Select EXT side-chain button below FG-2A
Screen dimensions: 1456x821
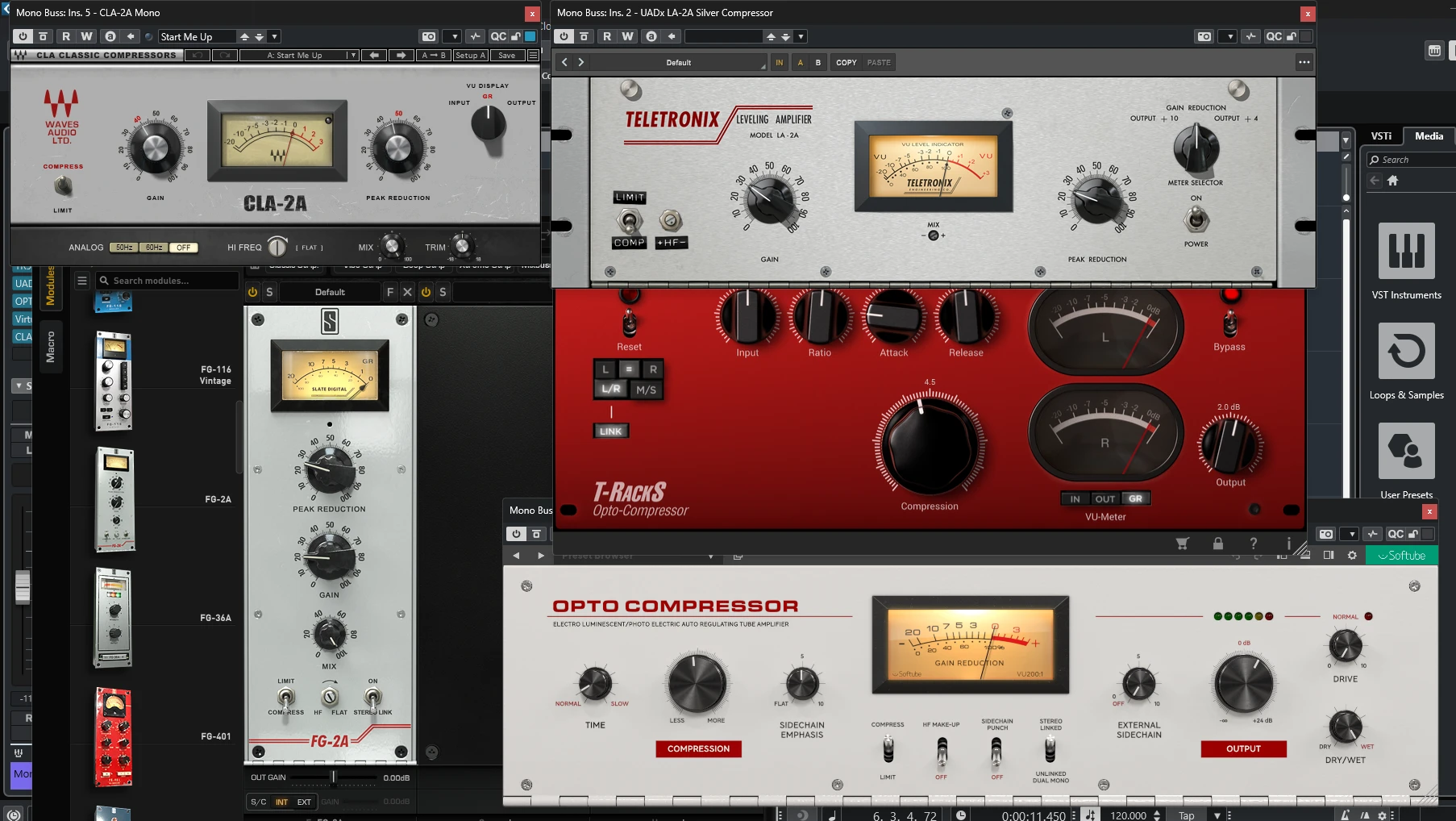(x=304, y=802)
